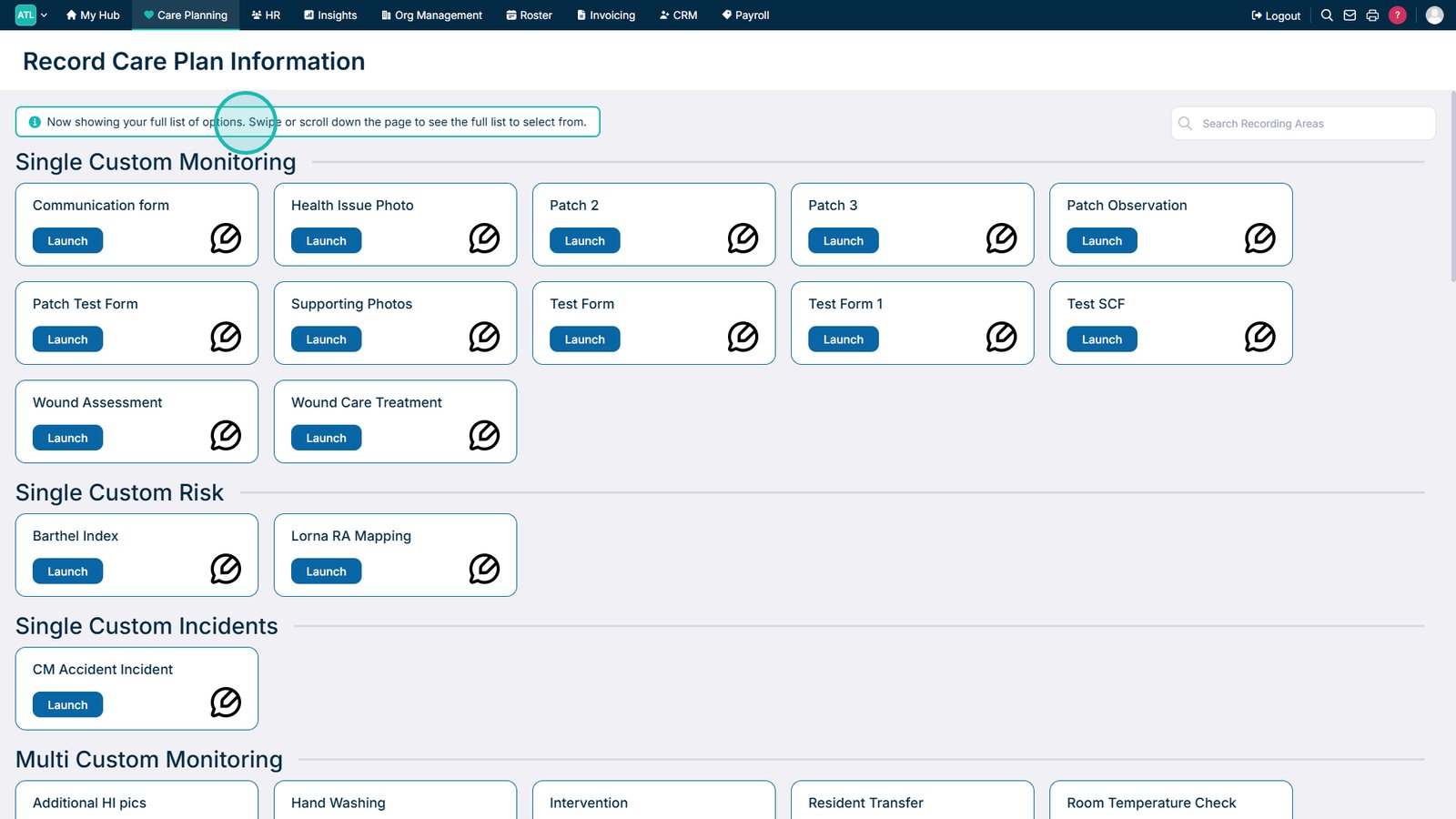Click the edit icon on Supporting Photos card
Image resolution: width=1456 pixels, height=819 pixels.
coord(484,337)
